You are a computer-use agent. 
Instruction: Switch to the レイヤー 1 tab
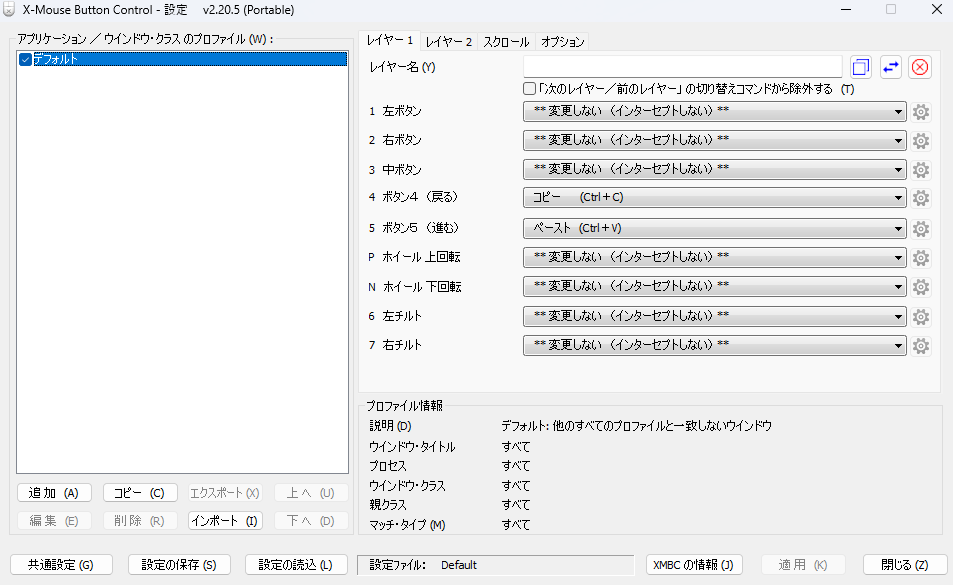(390, 40)
